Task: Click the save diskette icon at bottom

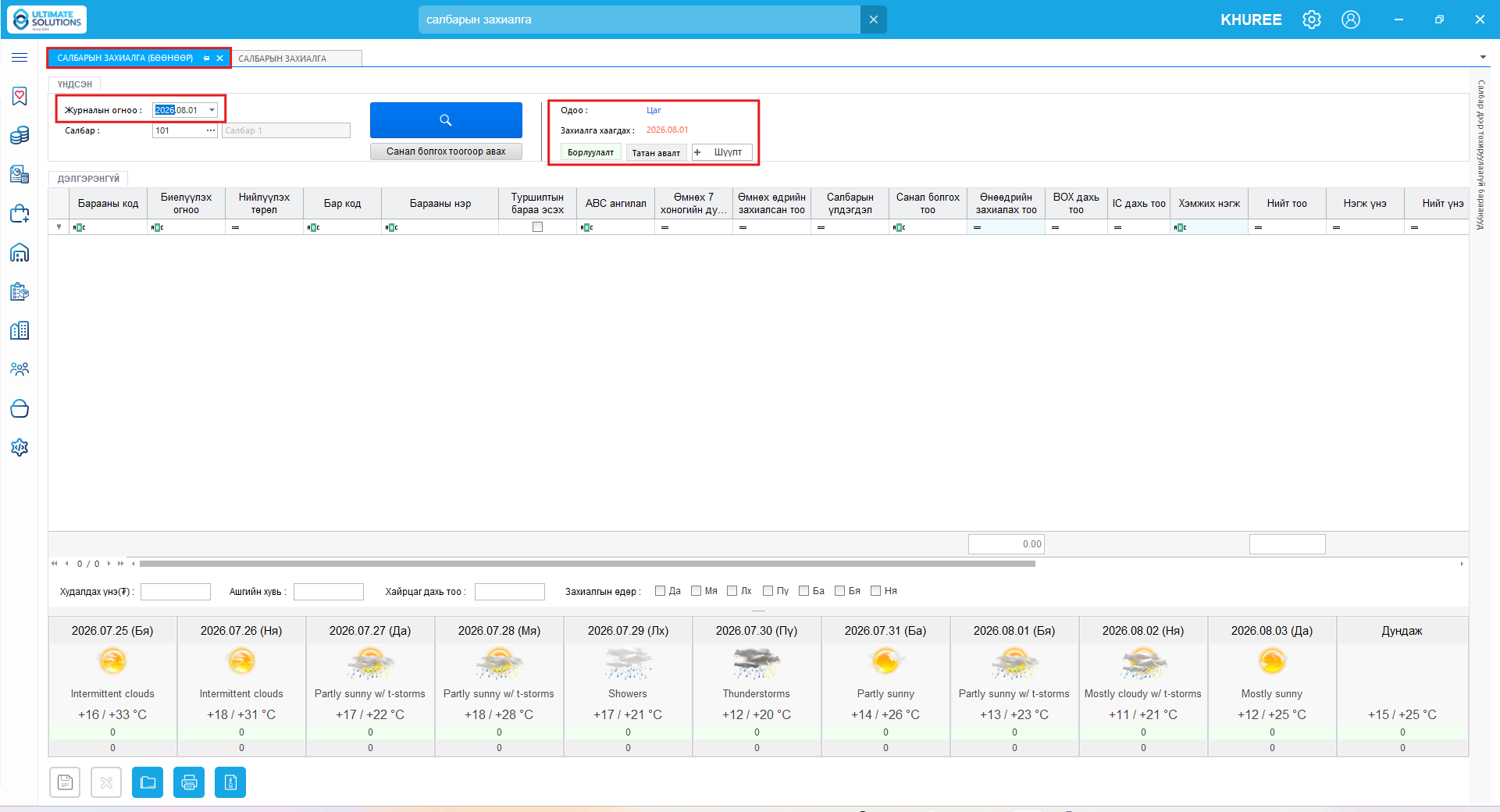Action: (x=65, y=782)
